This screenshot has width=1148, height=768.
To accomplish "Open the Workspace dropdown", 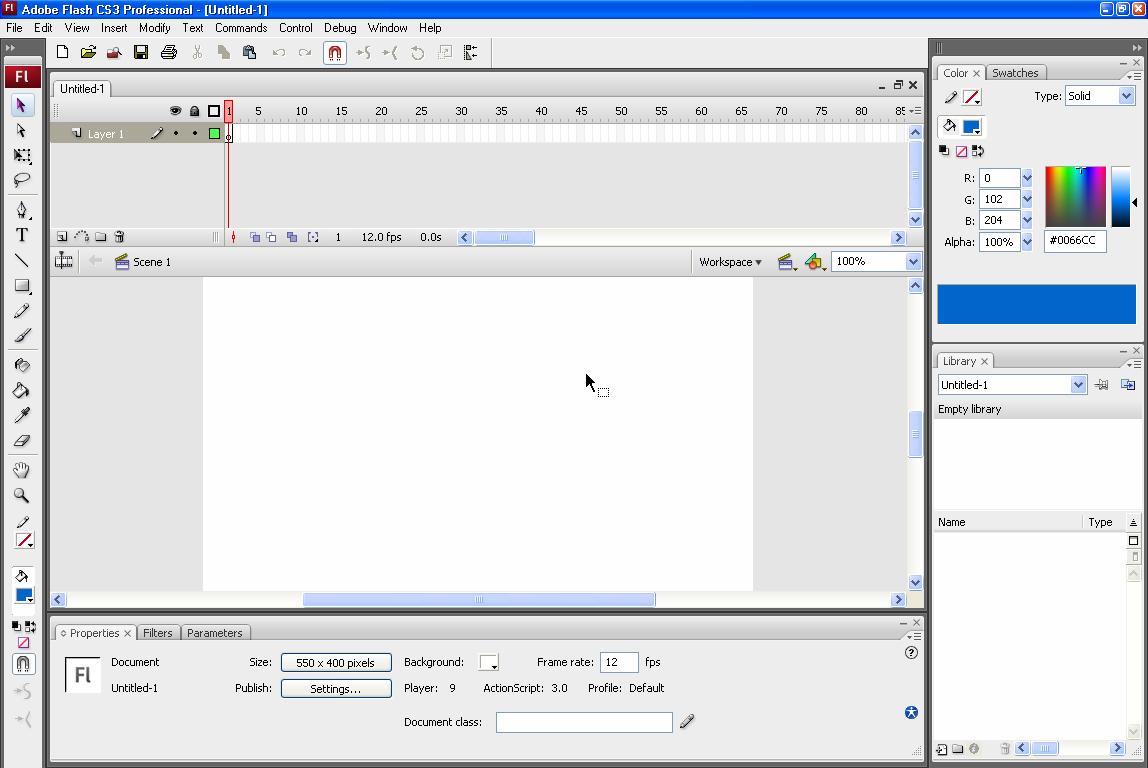I will (x=731, y=261).
